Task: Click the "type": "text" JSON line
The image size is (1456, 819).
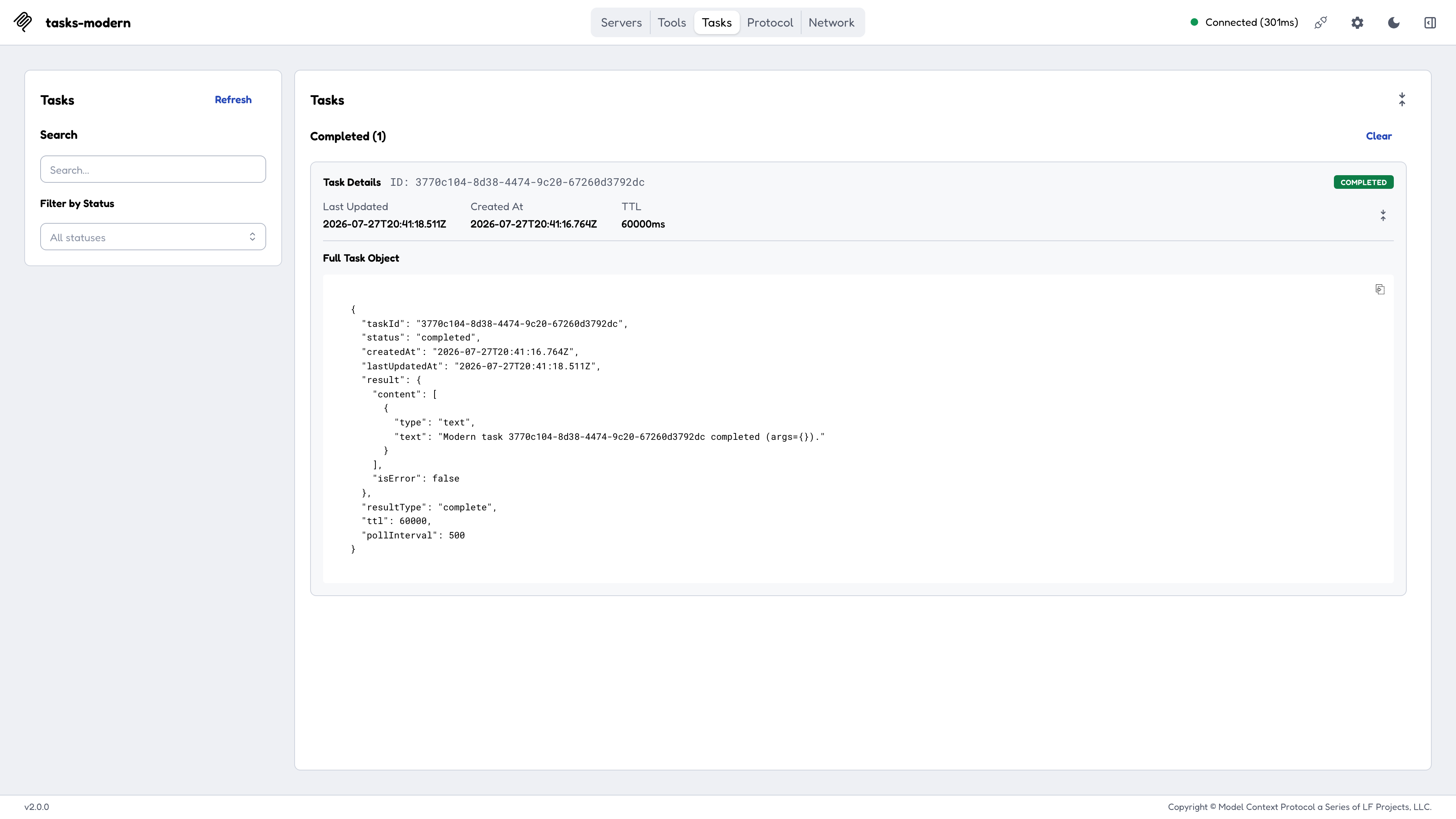Action: (435, 423)
